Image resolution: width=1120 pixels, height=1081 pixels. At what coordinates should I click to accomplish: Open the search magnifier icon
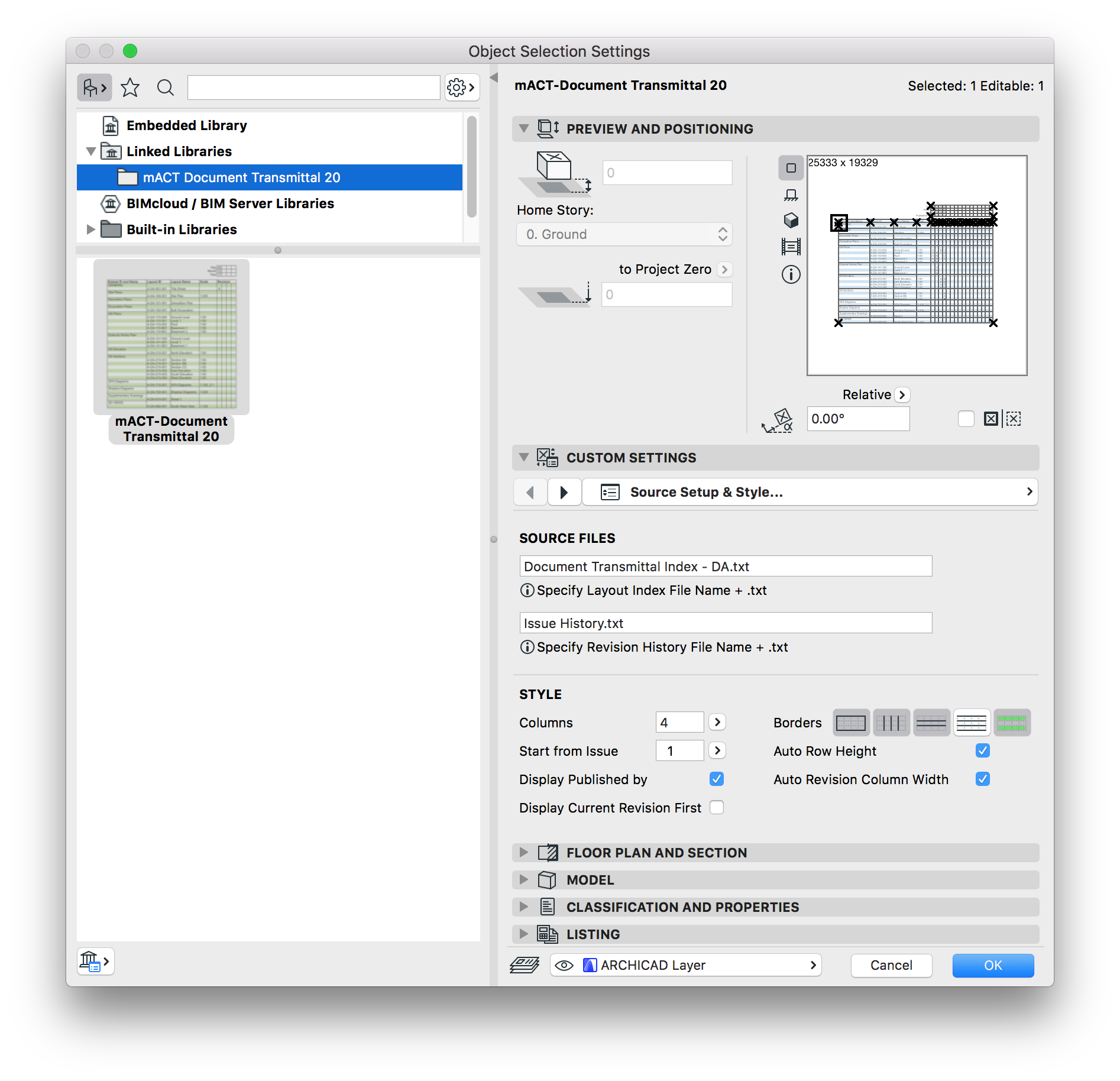click(x=165, y=88)
